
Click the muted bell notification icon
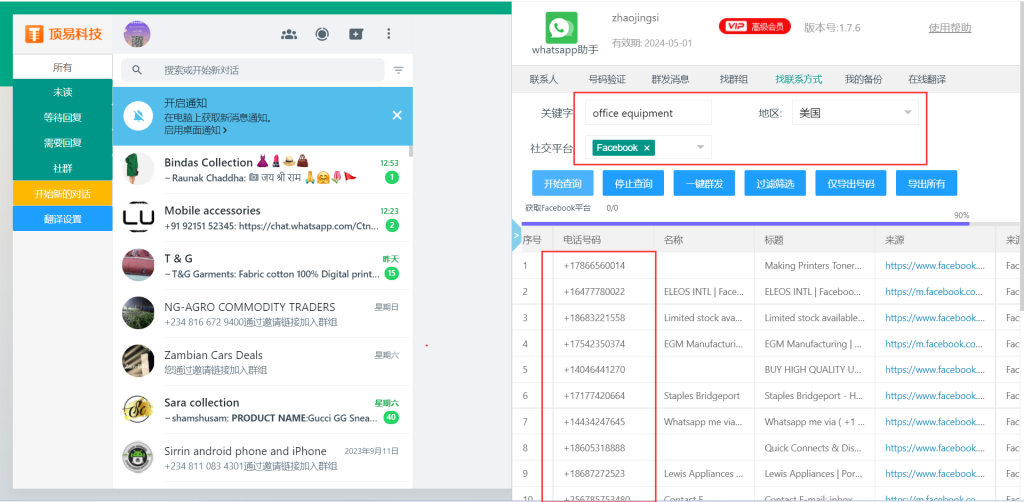coord(138,116)
